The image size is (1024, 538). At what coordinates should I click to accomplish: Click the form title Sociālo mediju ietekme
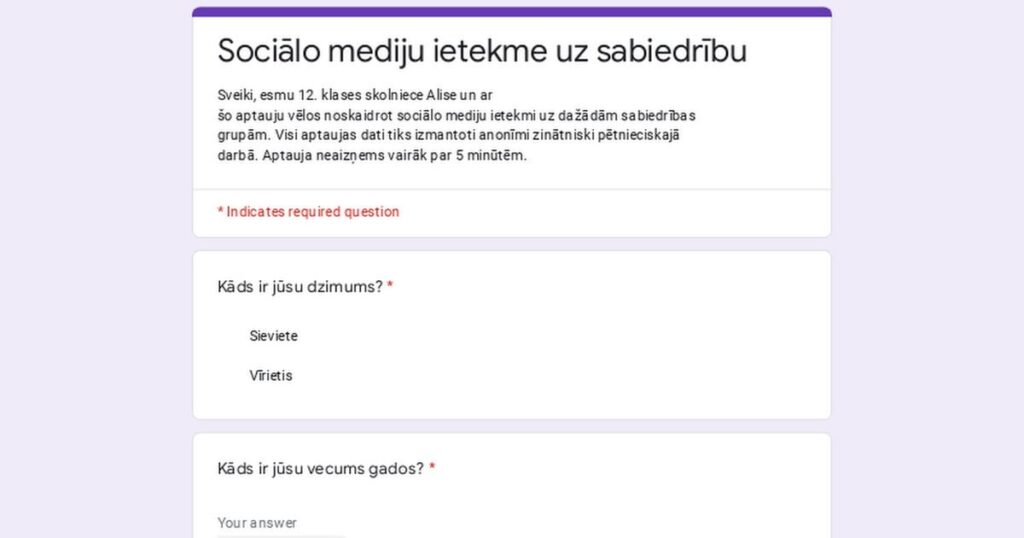tap(482, 51)
